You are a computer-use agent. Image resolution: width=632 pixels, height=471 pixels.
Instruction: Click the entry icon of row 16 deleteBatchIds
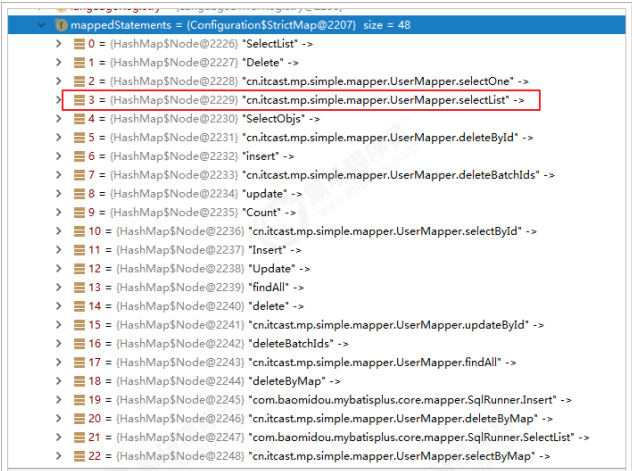click(80, 343)
